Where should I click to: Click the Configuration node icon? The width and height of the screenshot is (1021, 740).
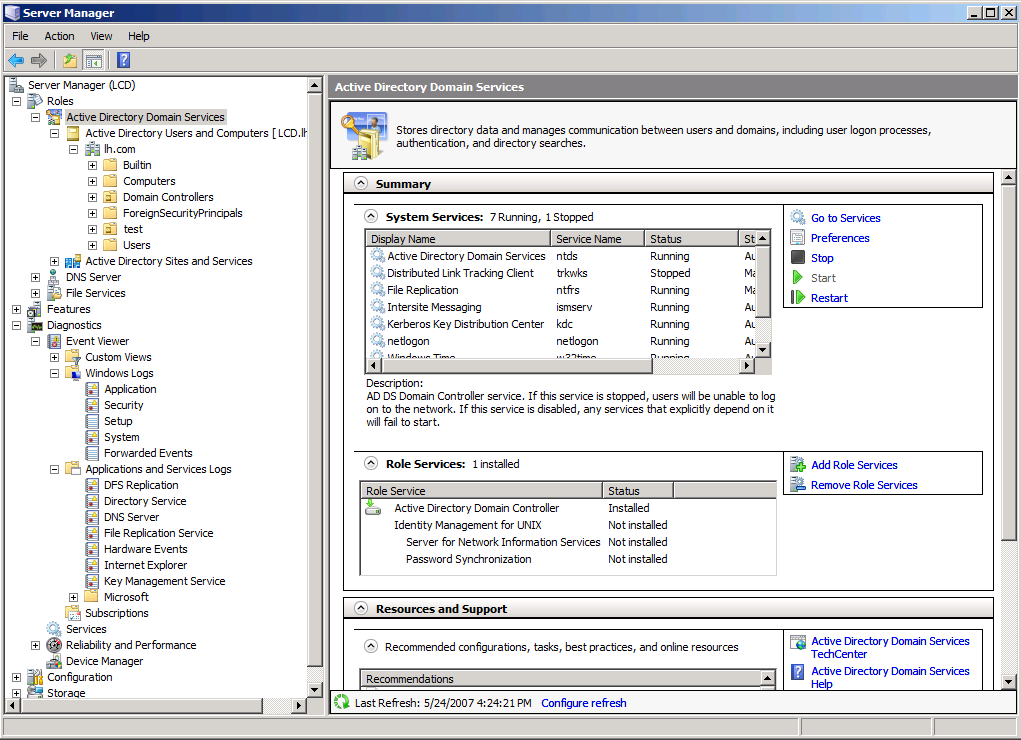point(35,677)
